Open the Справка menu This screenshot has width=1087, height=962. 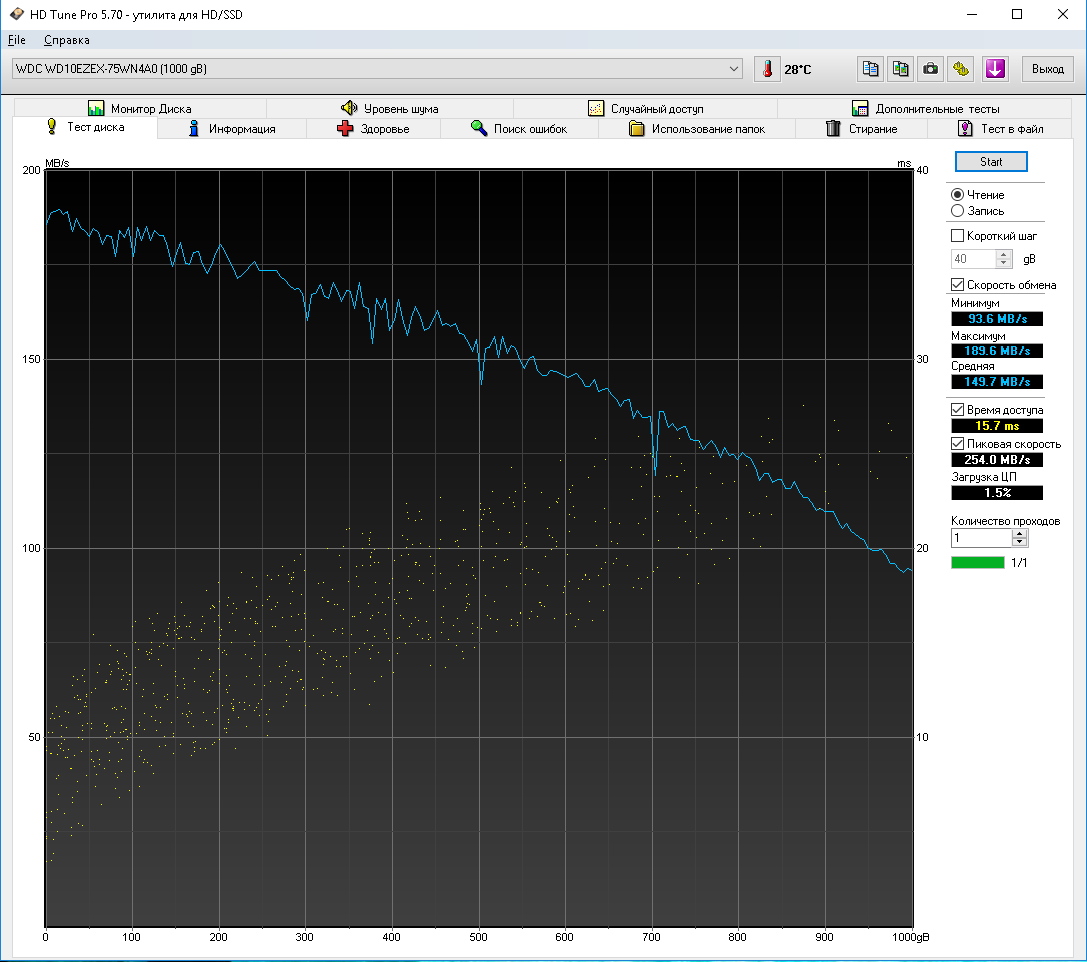coord(67,40)
